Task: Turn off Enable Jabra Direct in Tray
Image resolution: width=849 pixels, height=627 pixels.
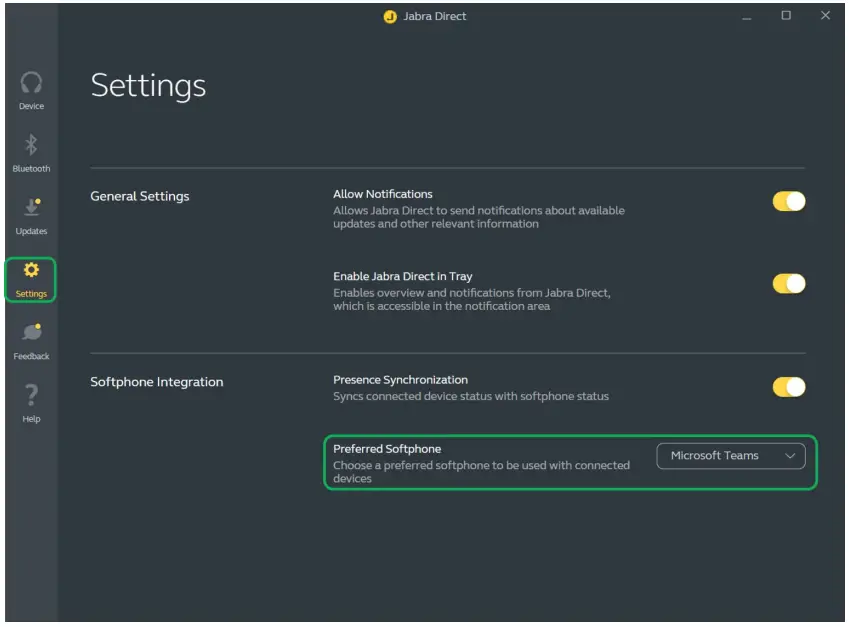Action: coord(788,284)
